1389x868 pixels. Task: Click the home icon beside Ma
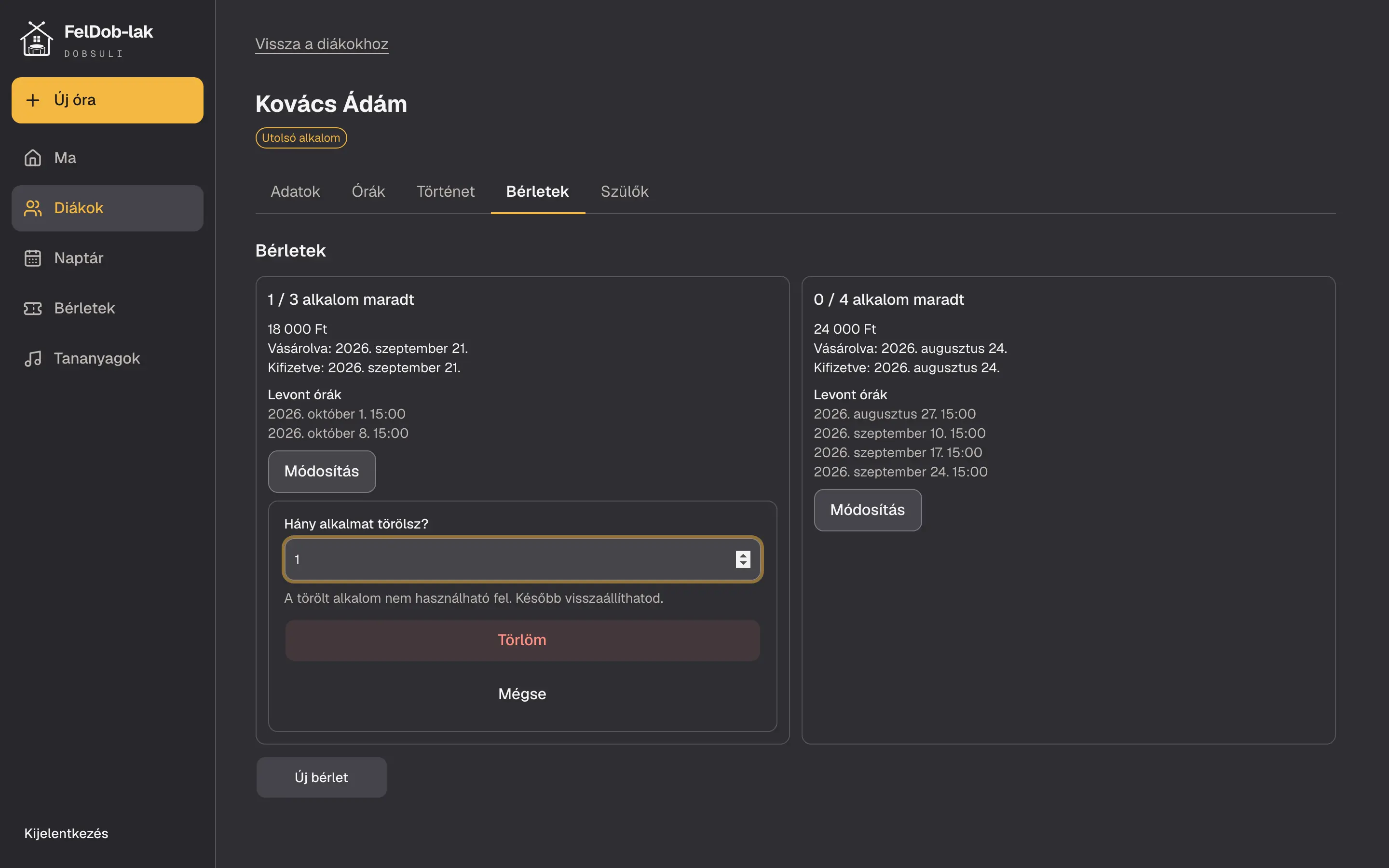[x=33, y=158]
